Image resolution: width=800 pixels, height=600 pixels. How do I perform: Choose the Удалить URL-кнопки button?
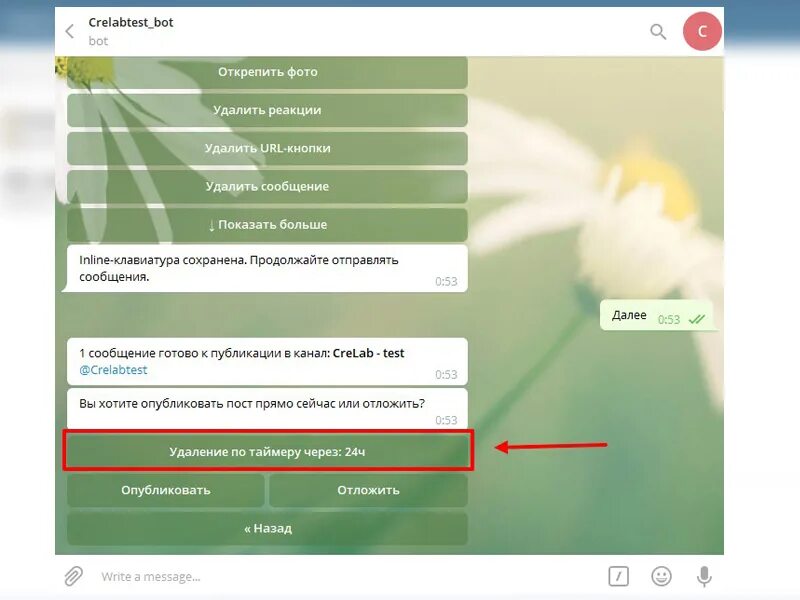(x=267, y=148)
